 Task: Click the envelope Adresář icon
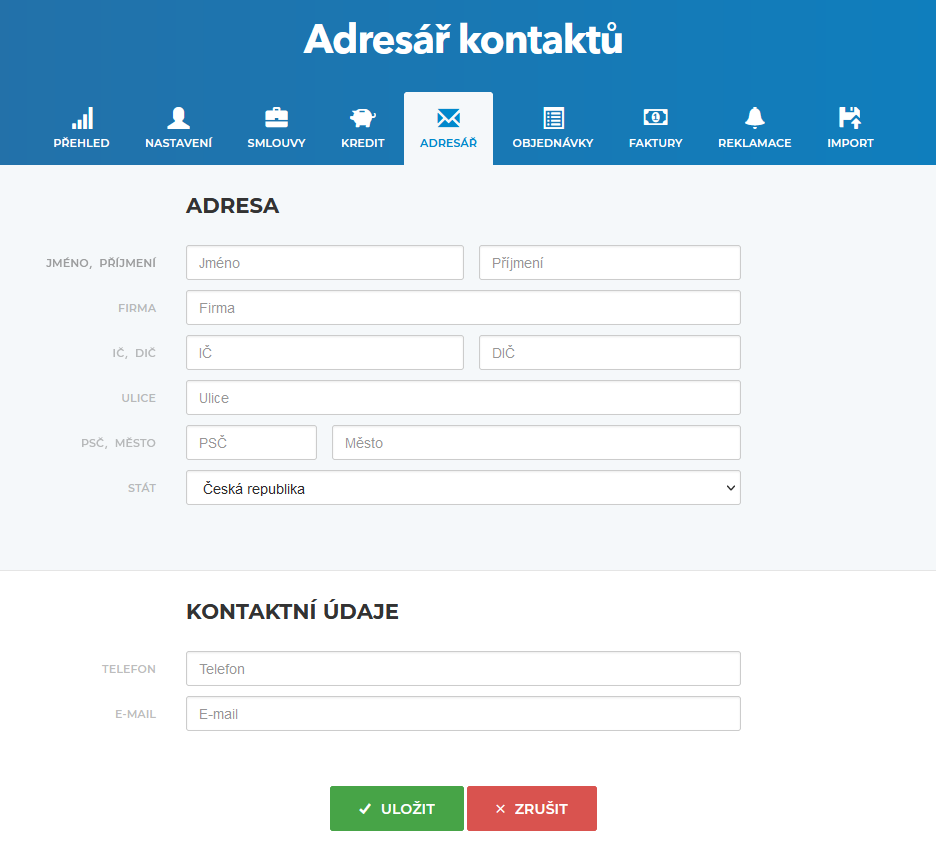click(x=448, y=118)
